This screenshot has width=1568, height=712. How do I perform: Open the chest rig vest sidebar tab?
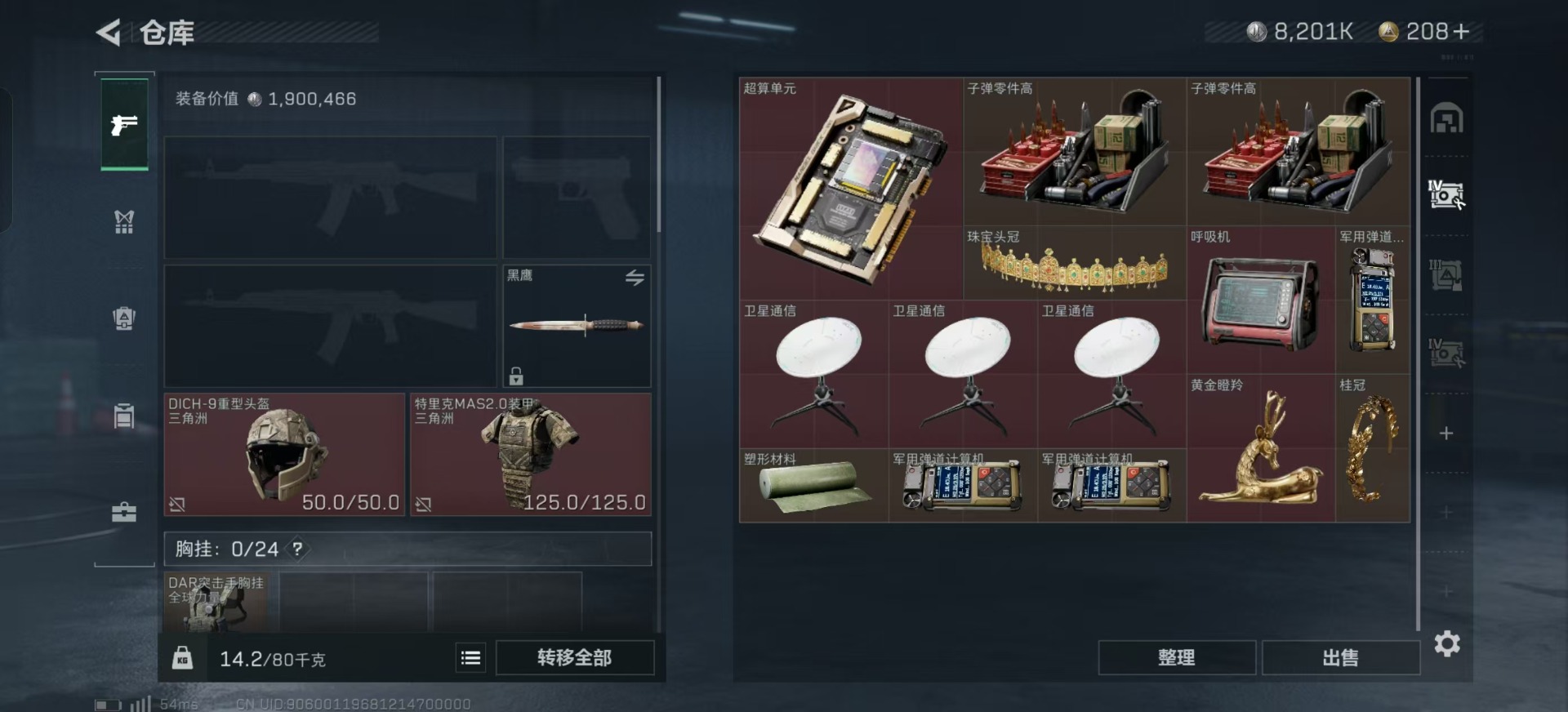tap(124, 221)
